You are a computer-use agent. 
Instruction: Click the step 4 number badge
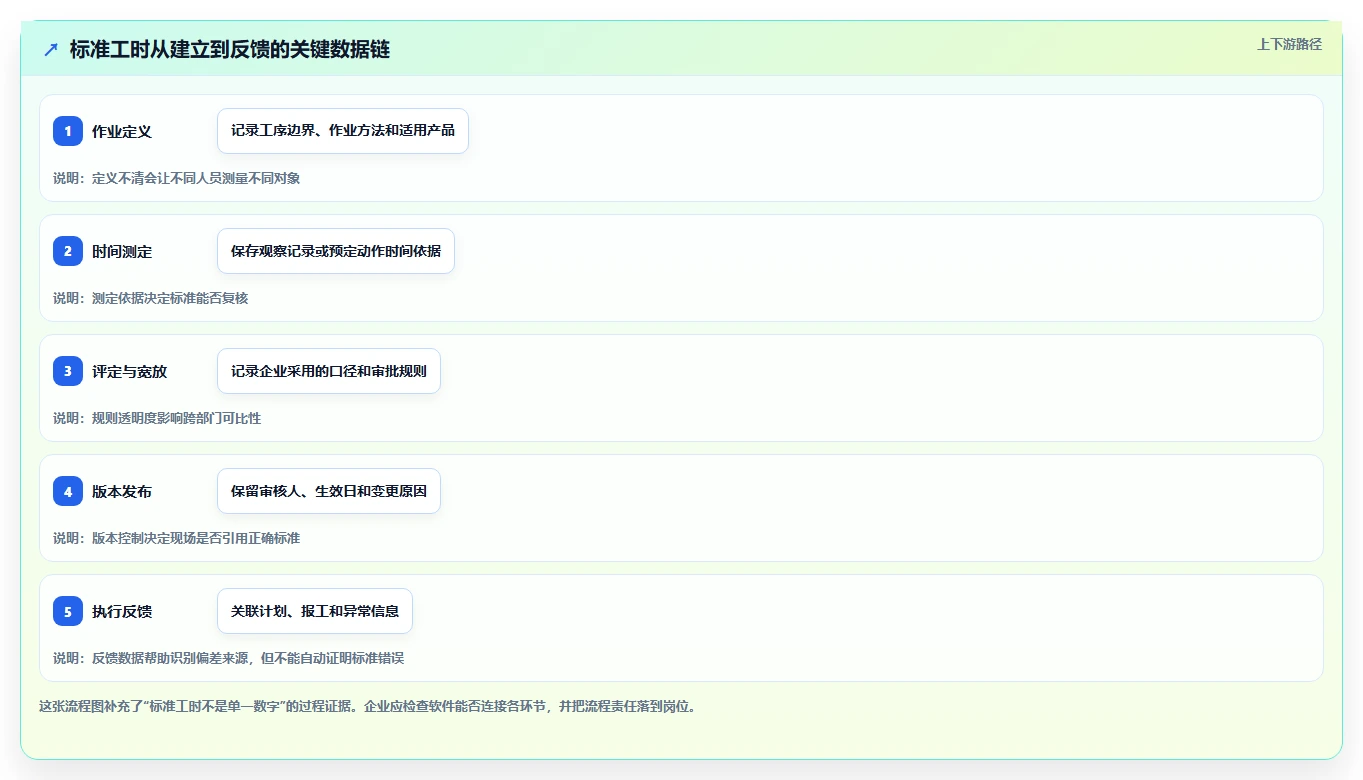tap(68, 491)
